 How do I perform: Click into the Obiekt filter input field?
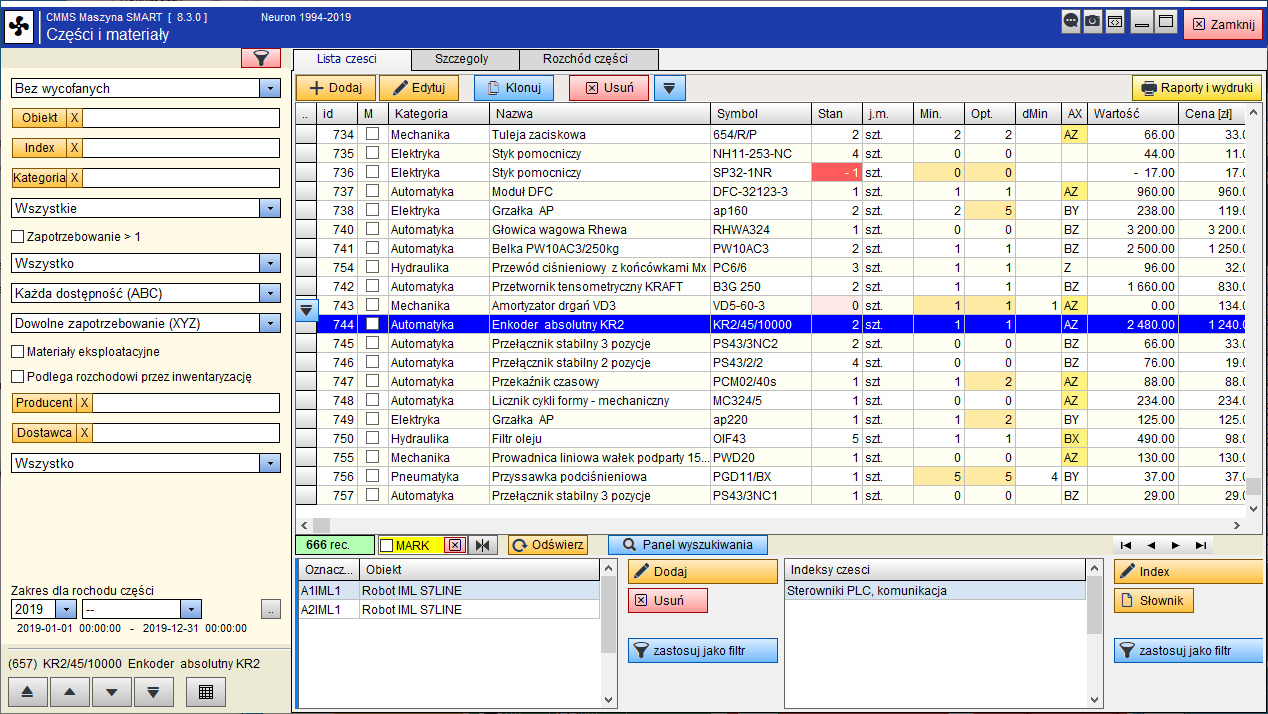[181, 118]
